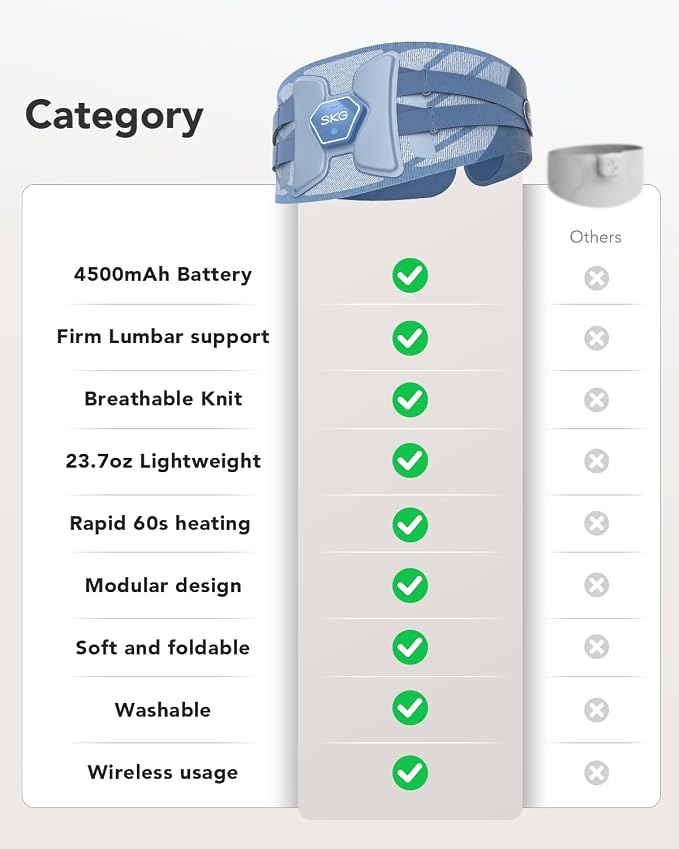This screenshot has height=849, width=679.
Task: Click the green checkmark for 4500mAh Battery
Action: click(410, 276)
